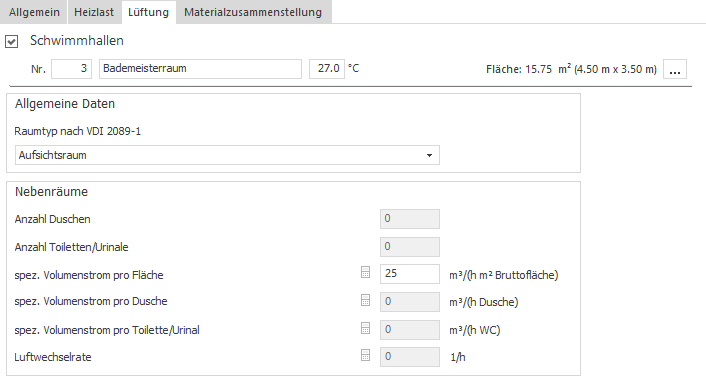
Task: Open calculator for spez. Volumenstrom pro Toilette/Urinal
Action: pyautogui.click(x=366, y=328)
